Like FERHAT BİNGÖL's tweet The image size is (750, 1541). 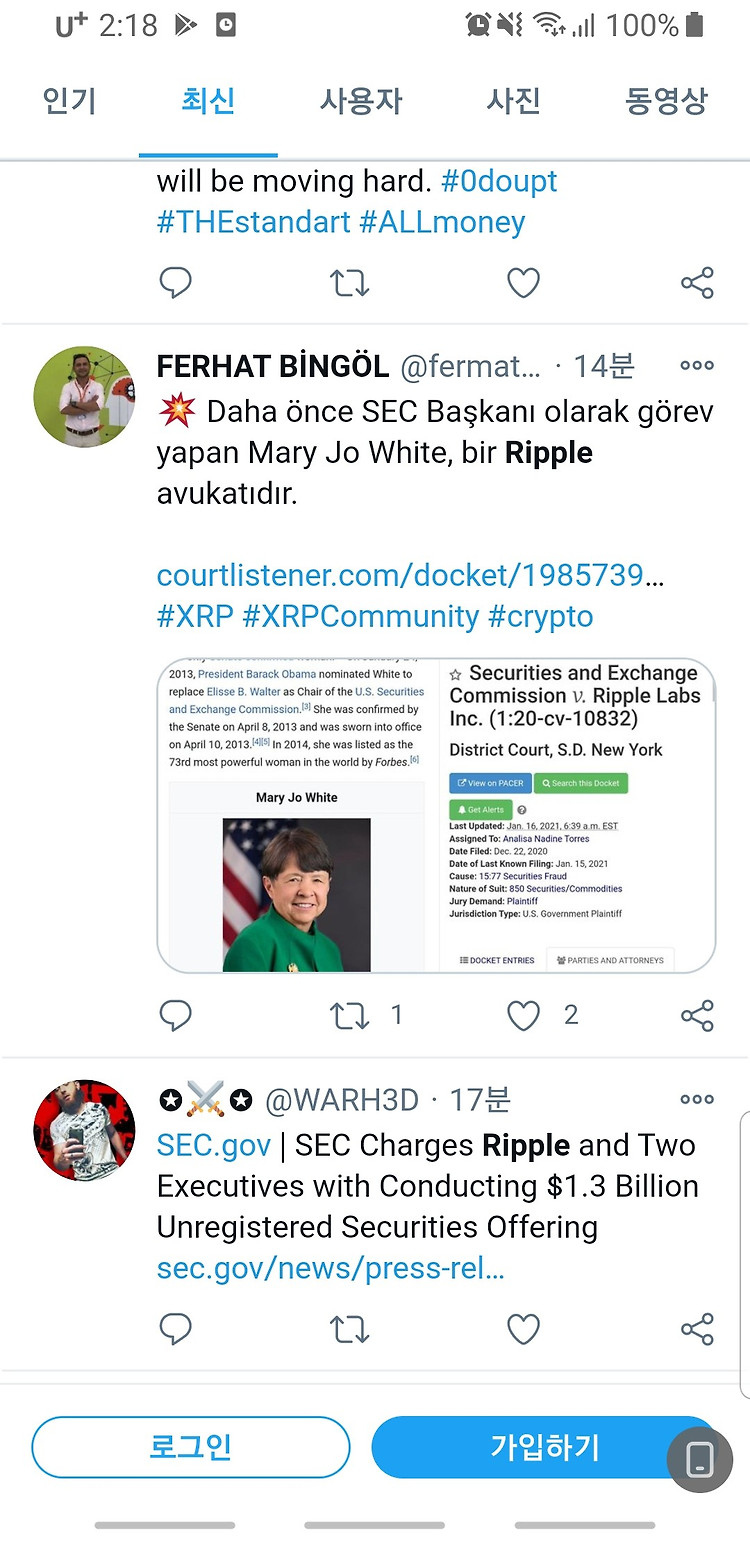coord(524,1016)
